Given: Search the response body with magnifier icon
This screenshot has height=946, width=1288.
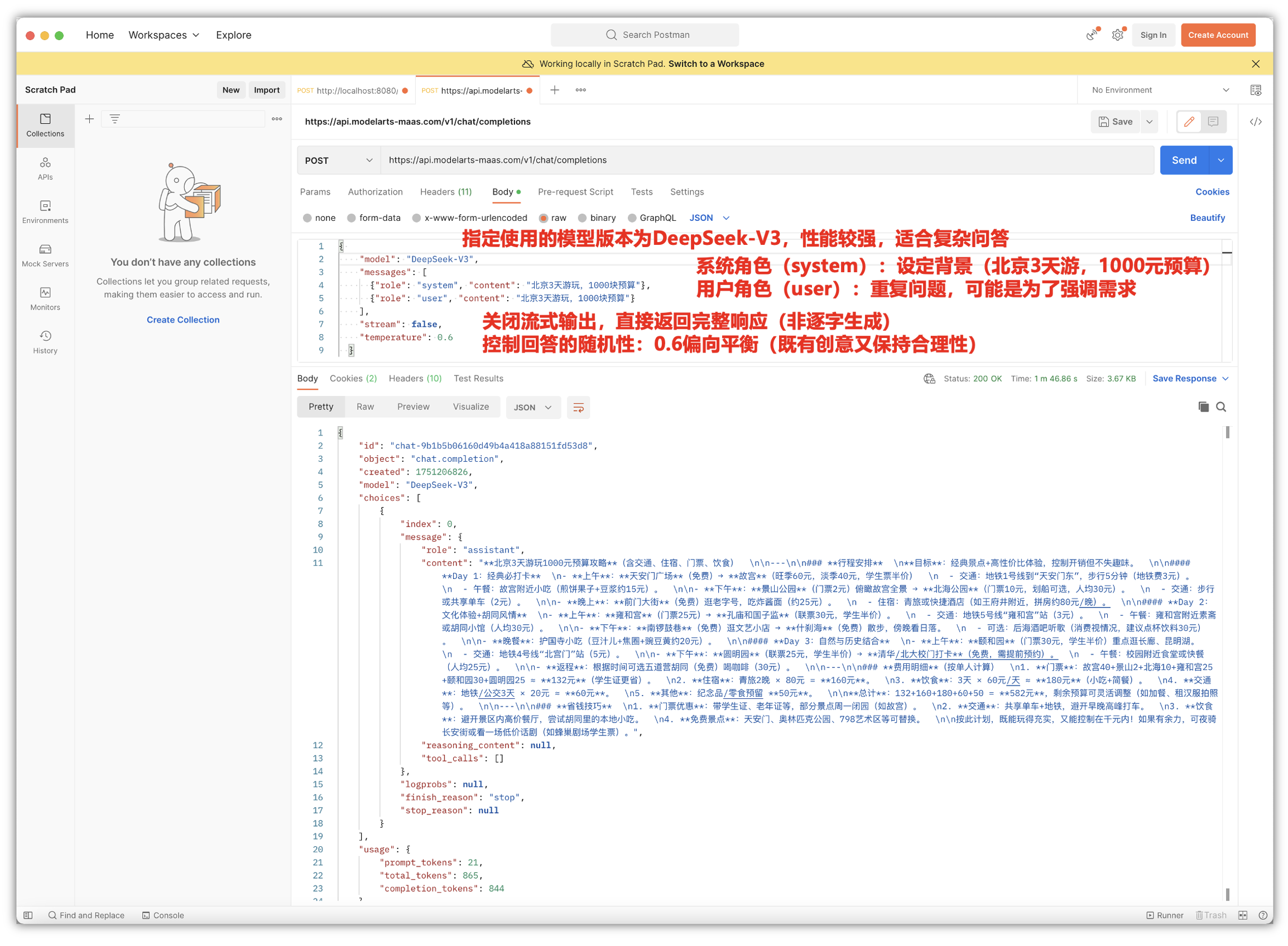Looking at the screenshot, I should click(1221, 407).
